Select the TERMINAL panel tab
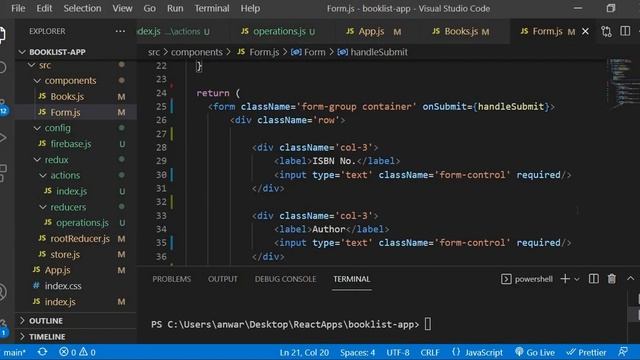The height and width of the screenshot is (360, 640). [x=351, y=279]
